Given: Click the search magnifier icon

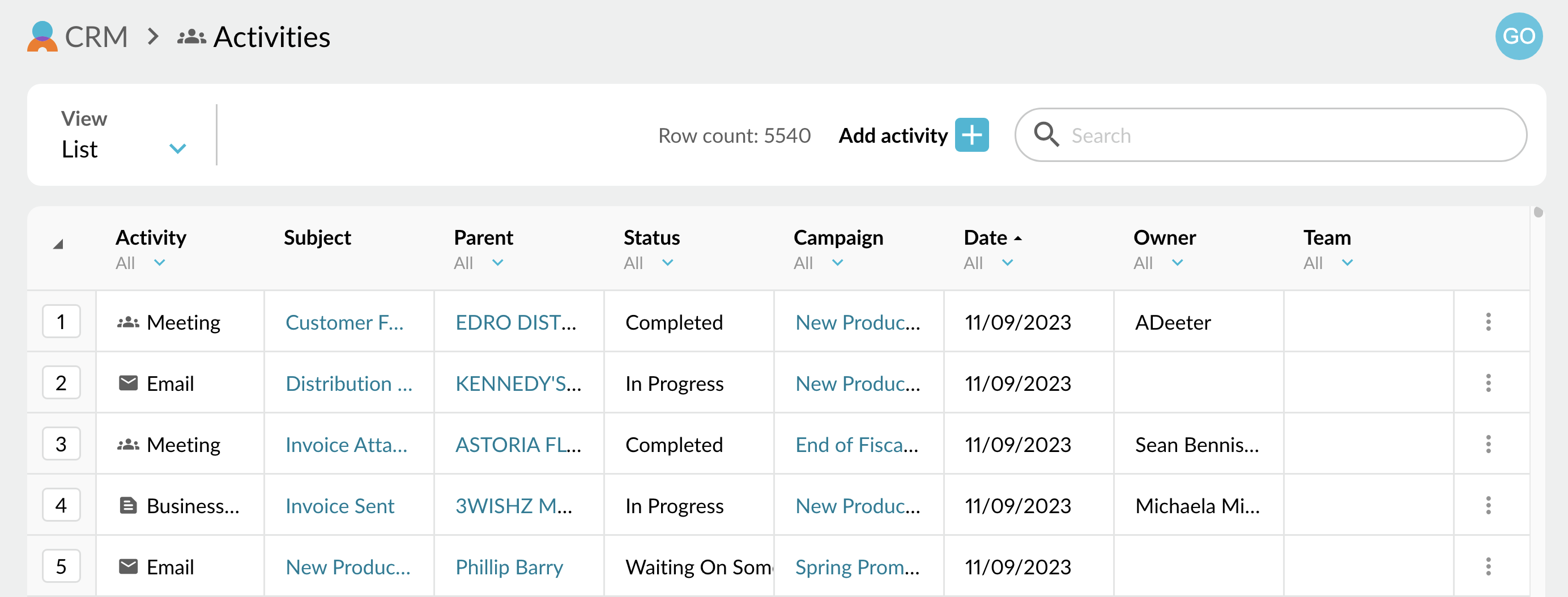Looking at the screenshot, I should pos(1046,134).
